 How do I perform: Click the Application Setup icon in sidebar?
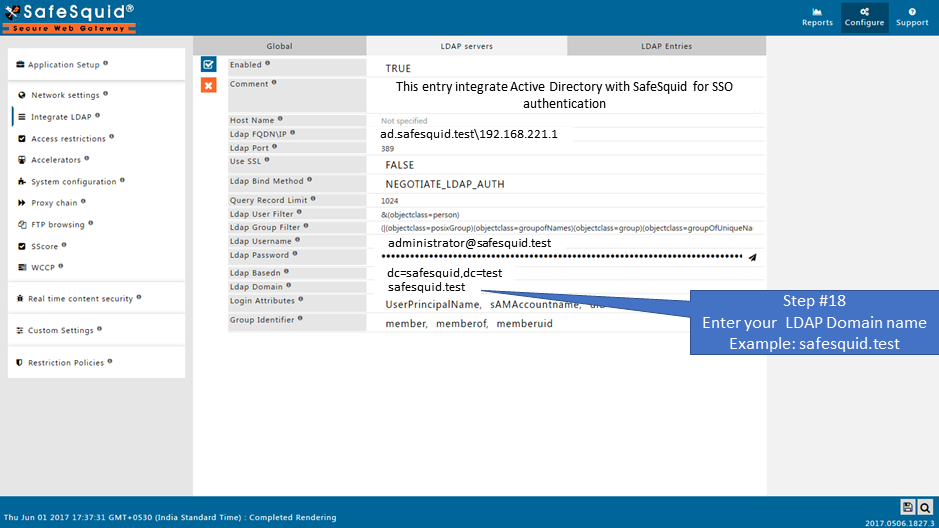pyautogui.click(x=20, y=64)
